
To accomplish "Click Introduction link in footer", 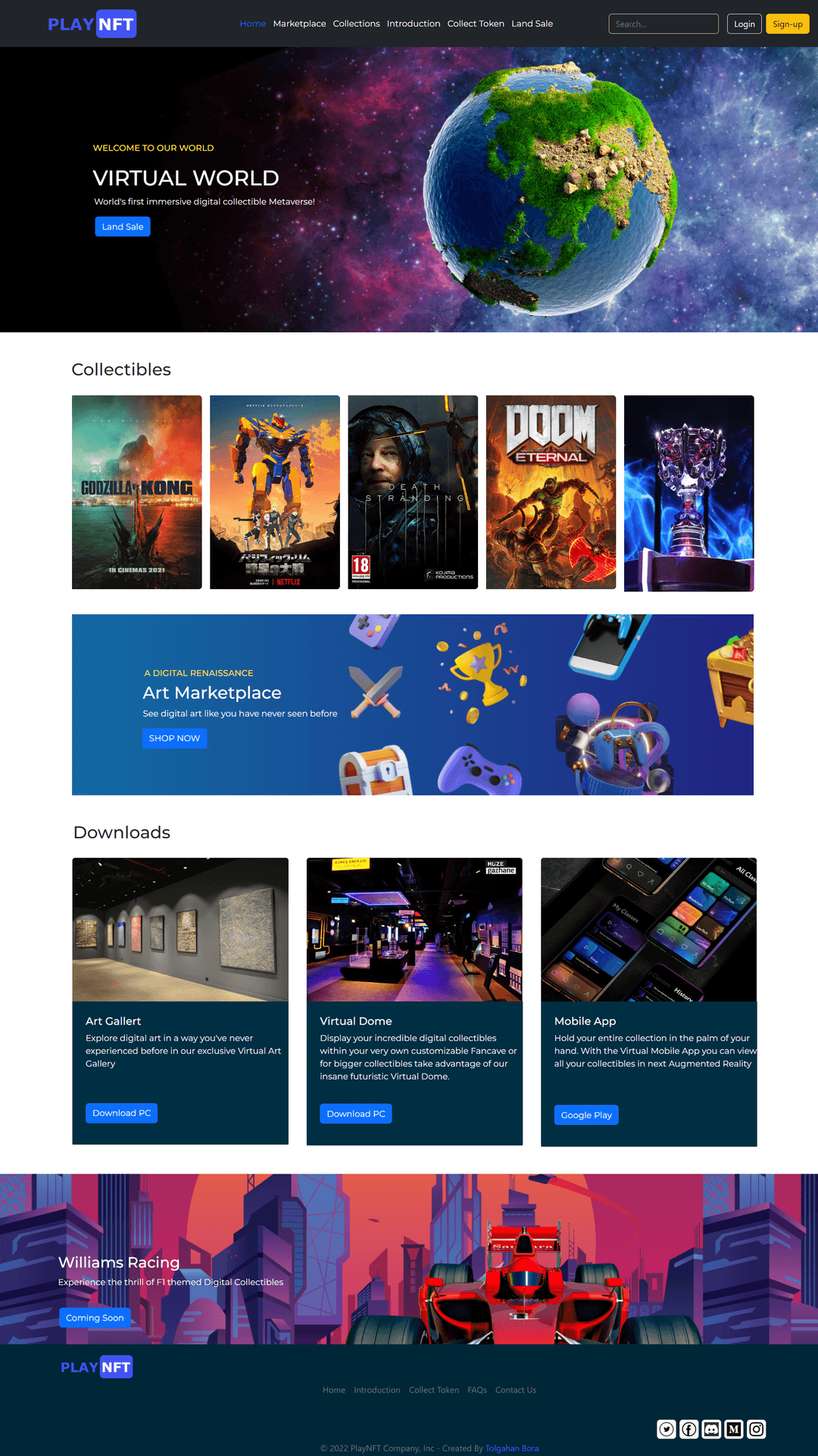I will (377, 1390).
